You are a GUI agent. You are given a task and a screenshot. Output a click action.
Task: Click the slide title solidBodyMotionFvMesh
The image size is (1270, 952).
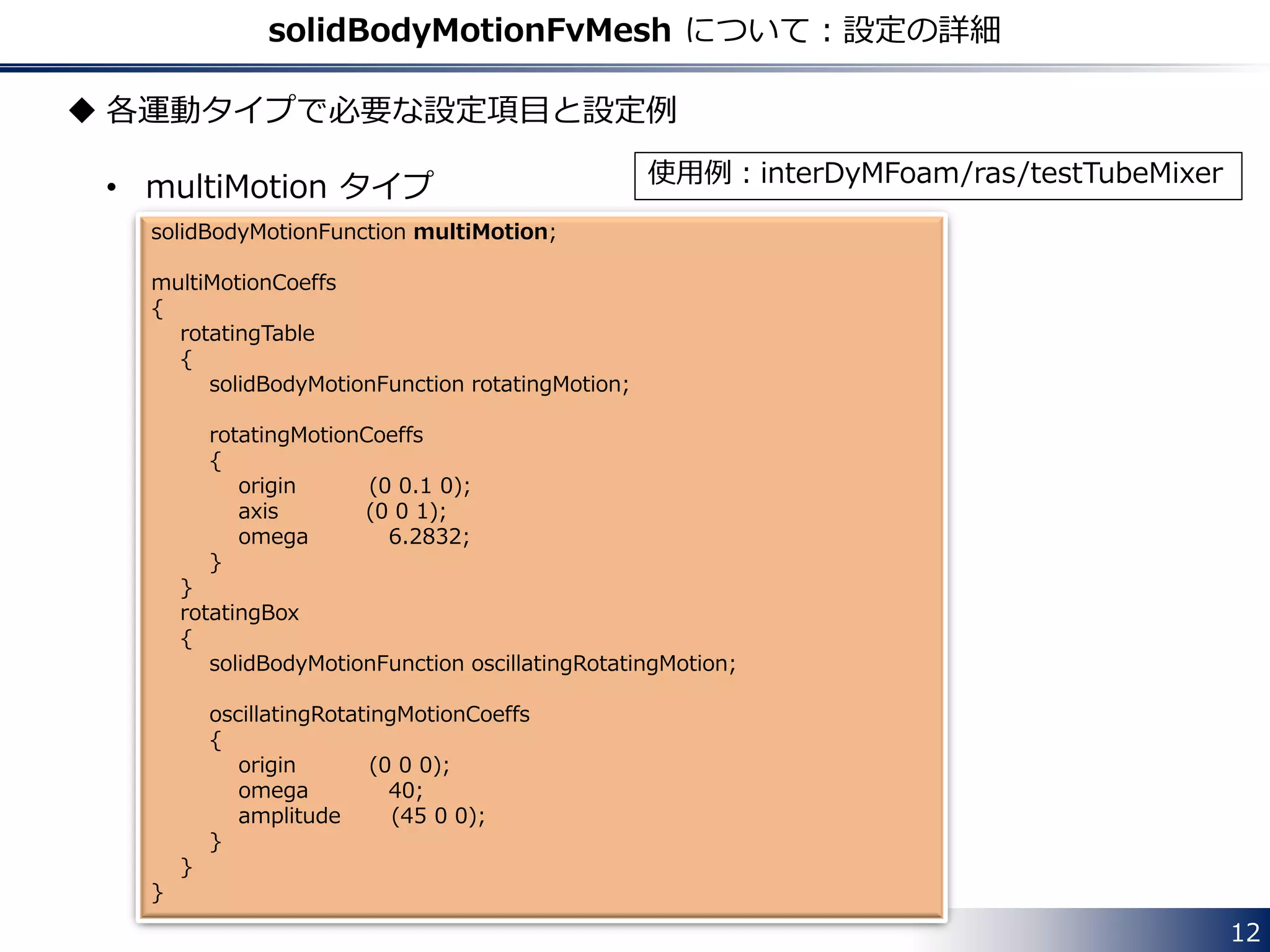[469, 30]
